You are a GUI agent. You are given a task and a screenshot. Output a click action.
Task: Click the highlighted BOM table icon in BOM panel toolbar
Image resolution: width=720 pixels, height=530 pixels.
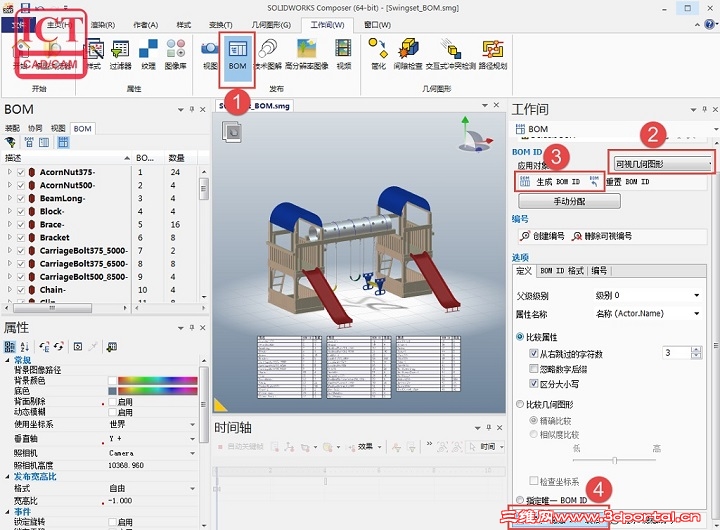click(x=63, y=142)
